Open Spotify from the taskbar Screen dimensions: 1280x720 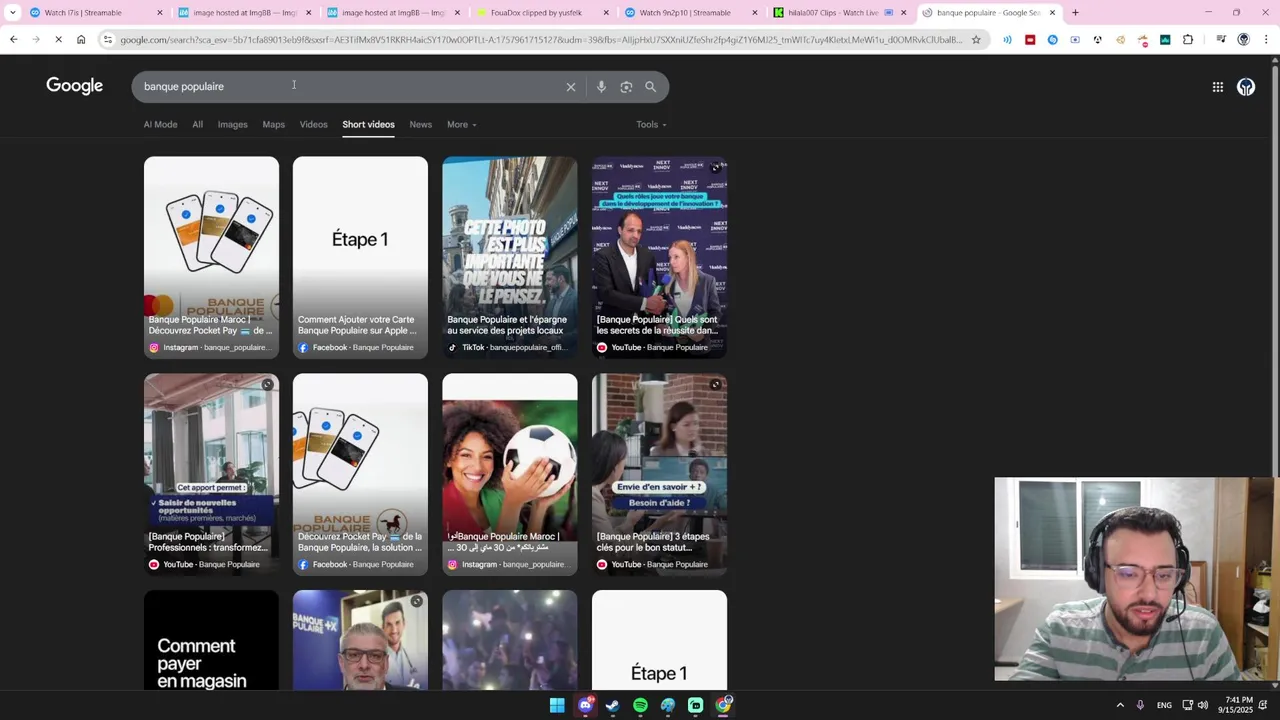(x=640, y=705)
